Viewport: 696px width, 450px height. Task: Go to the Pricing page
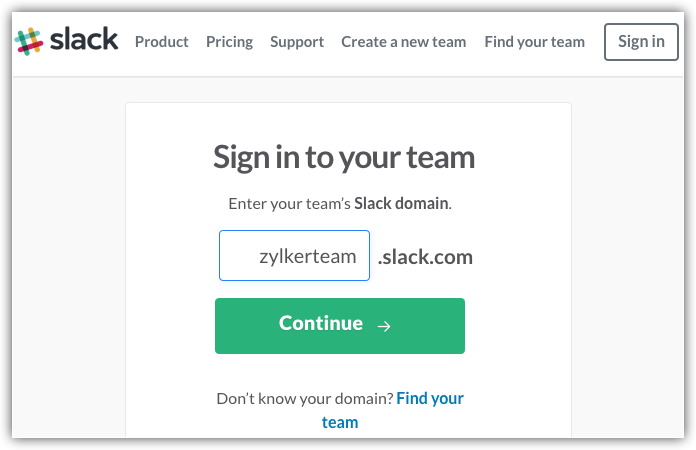coord(229,42)
